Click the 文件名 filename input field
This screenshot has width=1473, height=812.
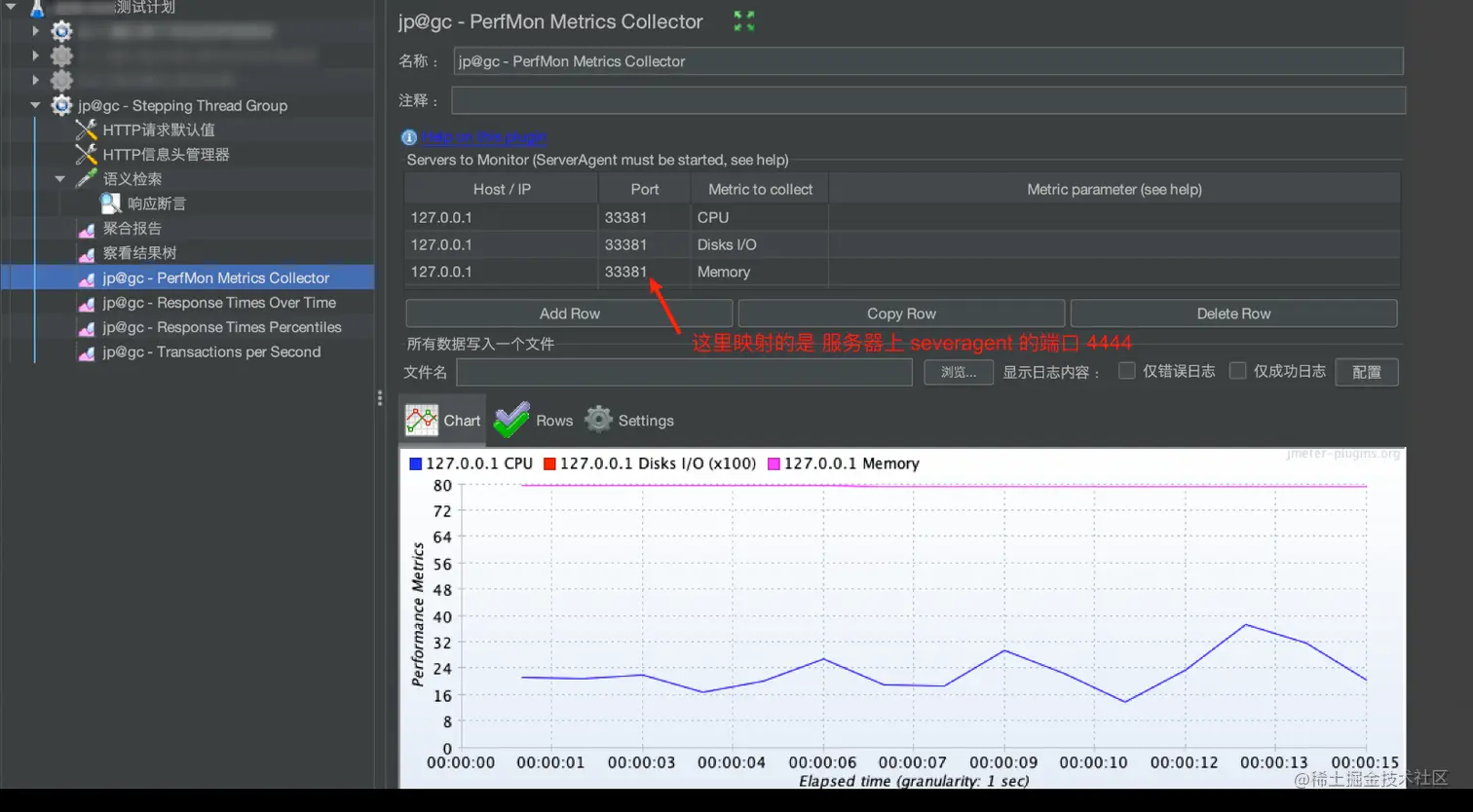coord(684,372)
